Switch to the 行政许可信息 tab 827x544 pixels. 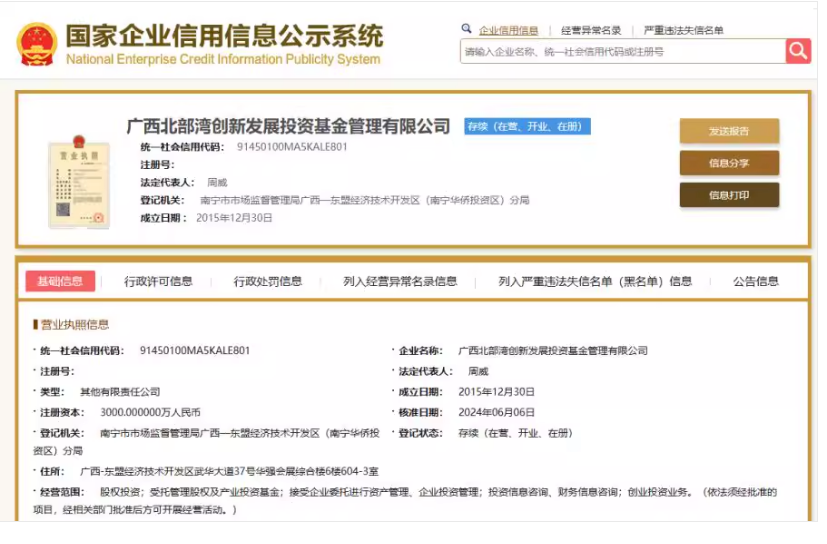pyautogui.click(x=158, y=281)
